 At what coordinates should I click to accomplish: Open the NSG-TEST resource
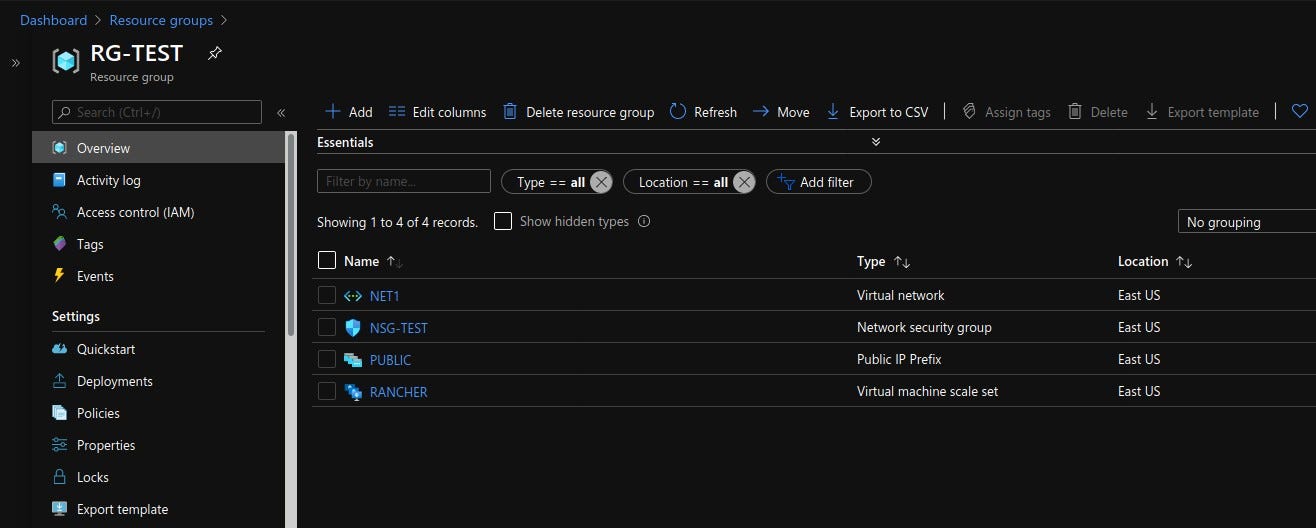[399, 328]
